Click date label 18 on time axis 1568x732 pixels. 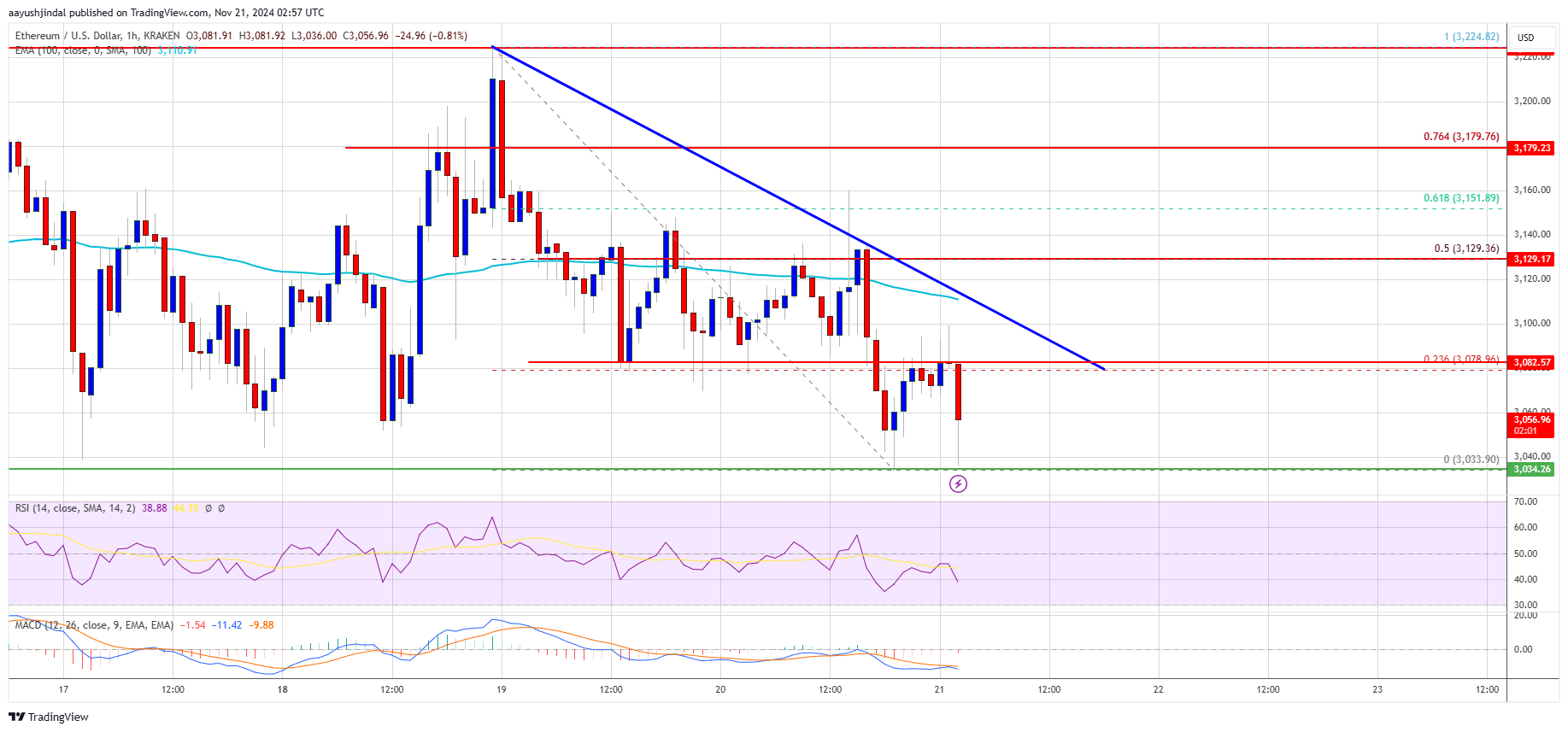point(282,689)
